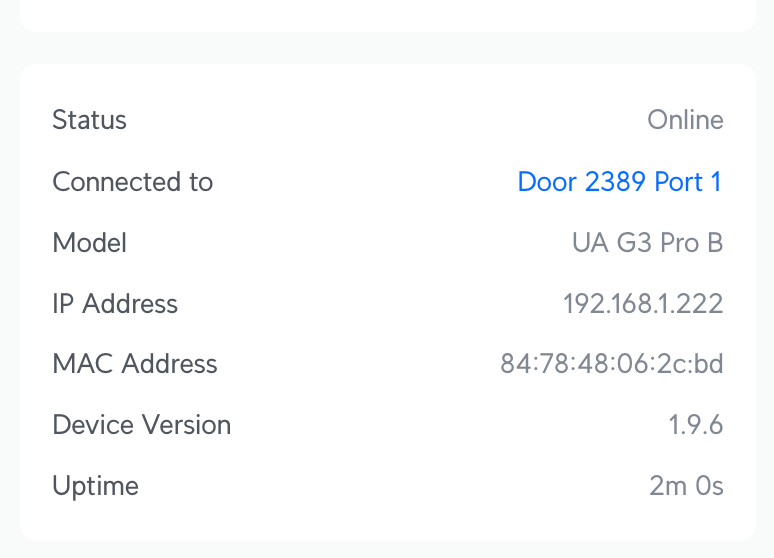774x558 pixels.
Task: Click the Uptime label
Action: click(95, 487)
